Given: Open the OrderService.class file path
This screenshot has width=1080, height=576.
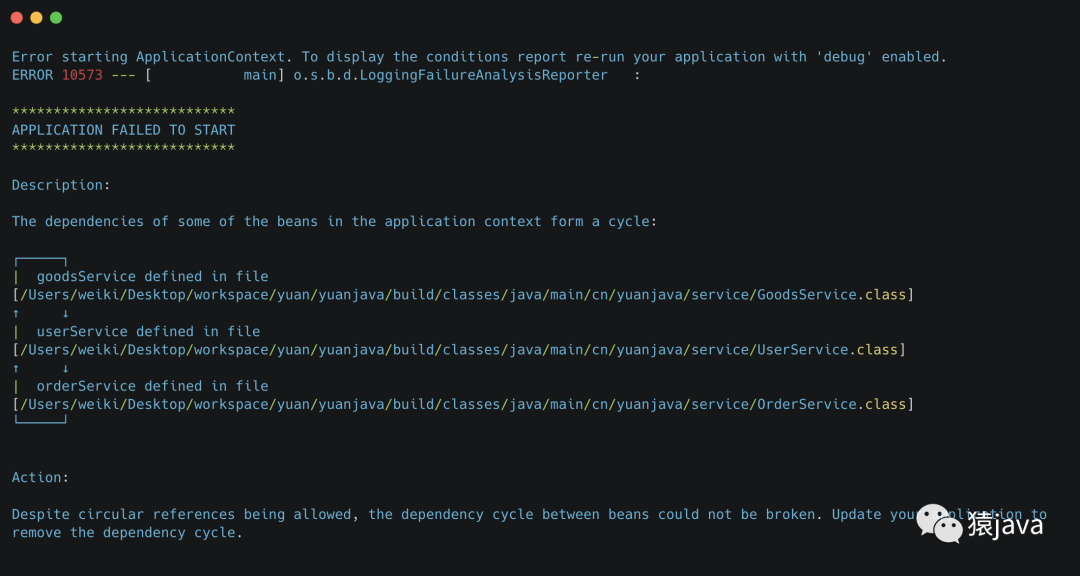Looking at the screenshot, I should point(463,405).
